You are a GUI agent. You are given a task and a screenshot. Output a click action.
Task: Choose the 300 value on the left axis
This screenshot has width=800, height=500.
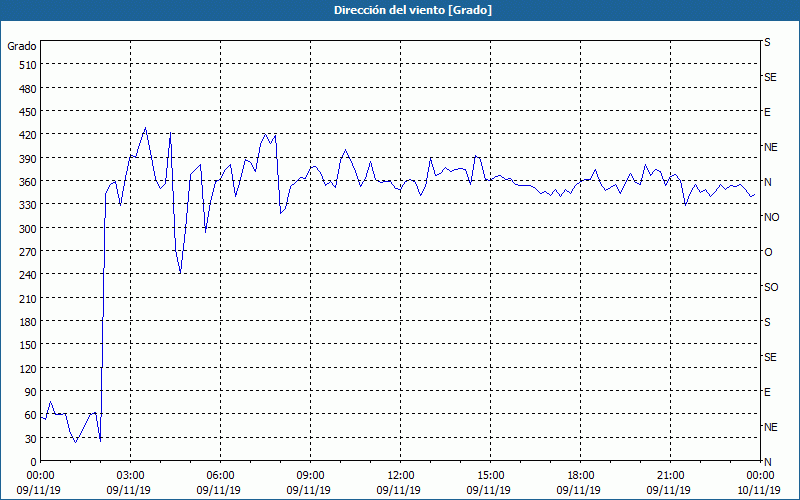coord(28,229)
